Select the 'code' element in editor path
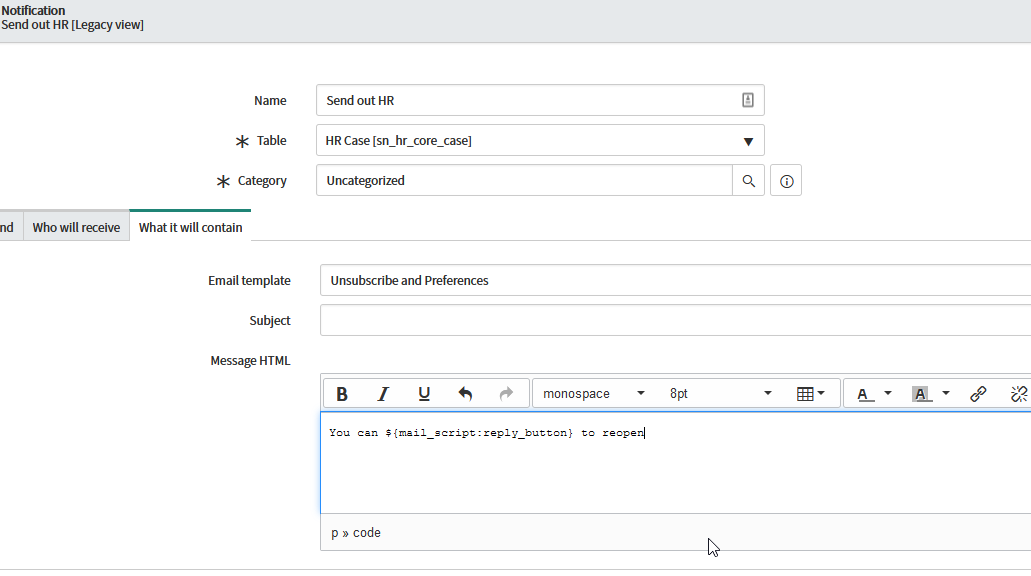Viewport: 1031px width, 576px height. (x=367, y=533)
